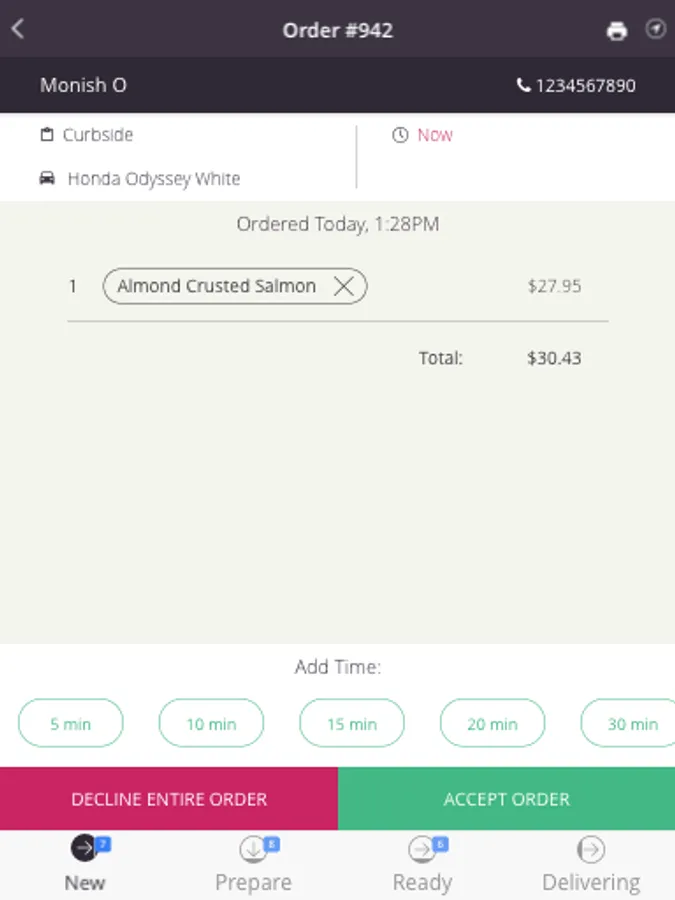Select 20 min add time

pyautogui.click(x=493, y=724)
